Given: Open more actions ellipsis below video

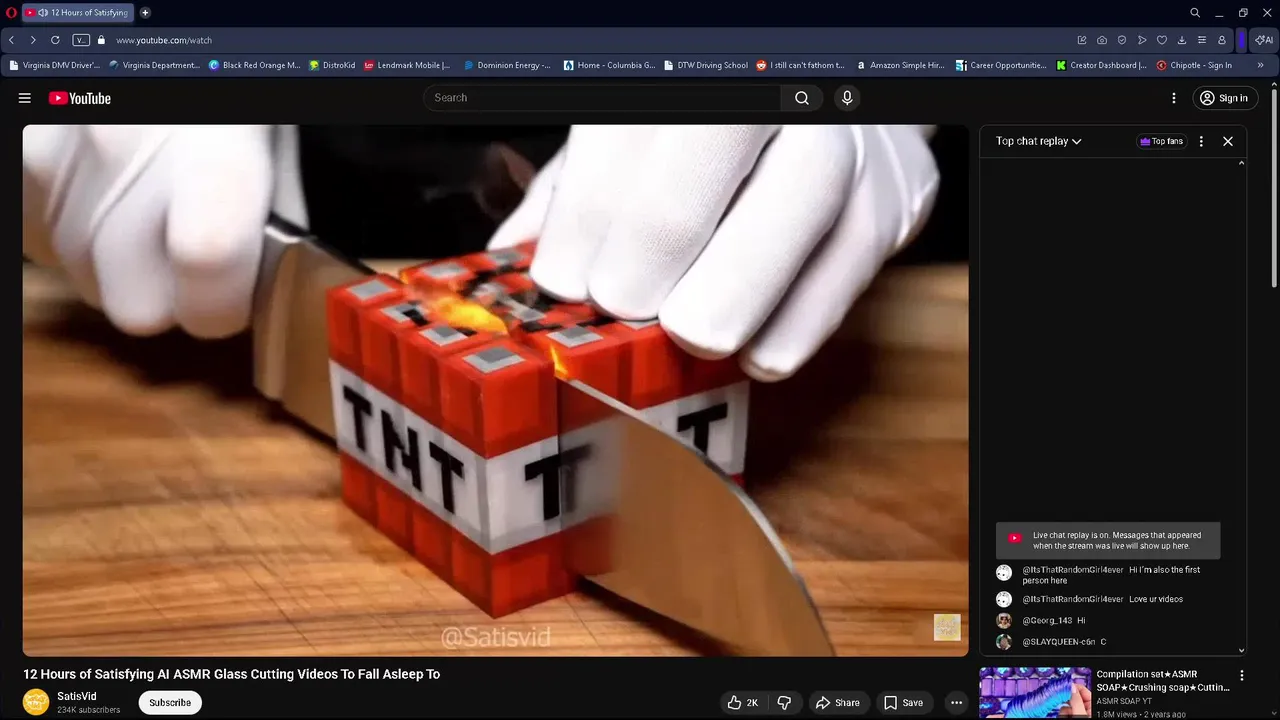Looking at the screenshot, I should (956, 703).
